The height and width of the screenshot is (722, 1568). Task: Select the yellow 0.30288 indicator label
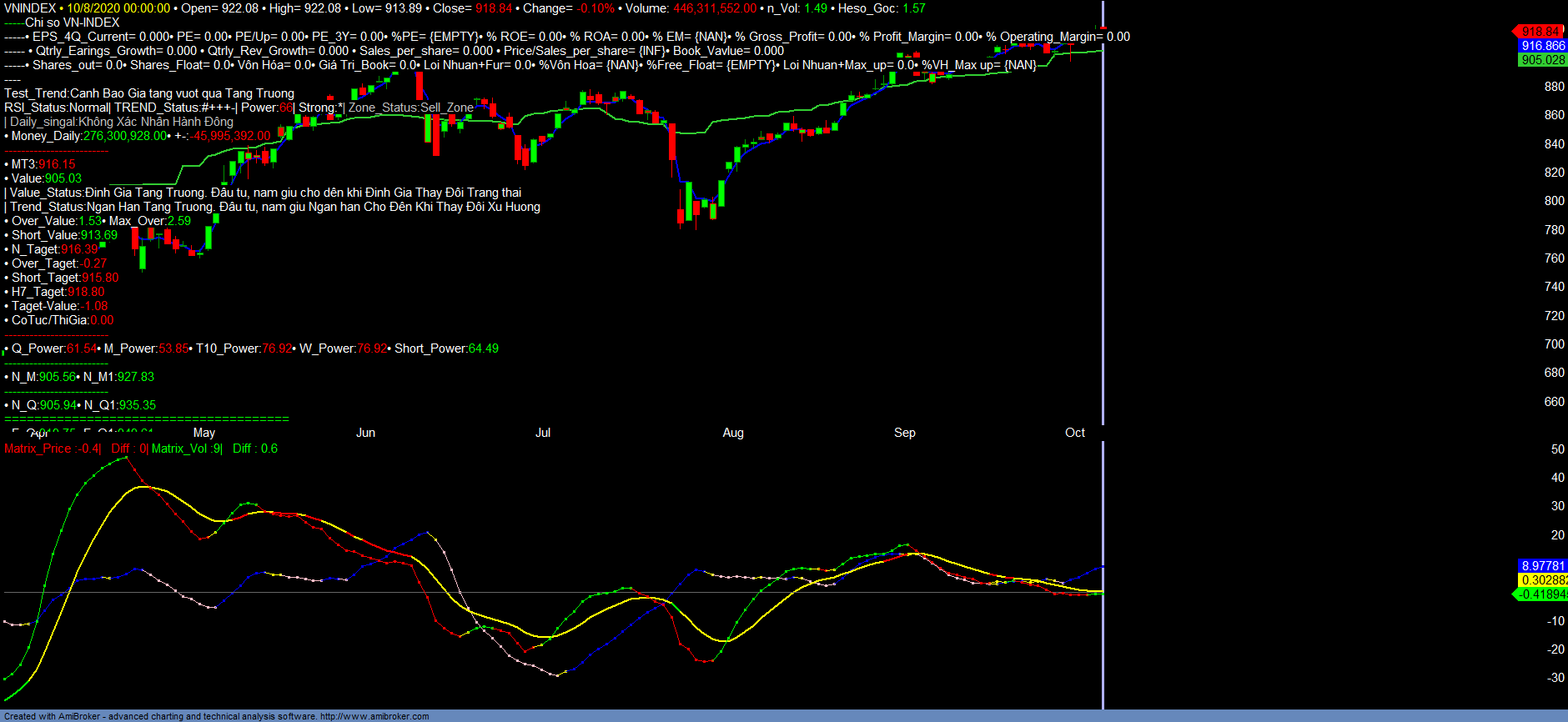tap(1542, 580)
